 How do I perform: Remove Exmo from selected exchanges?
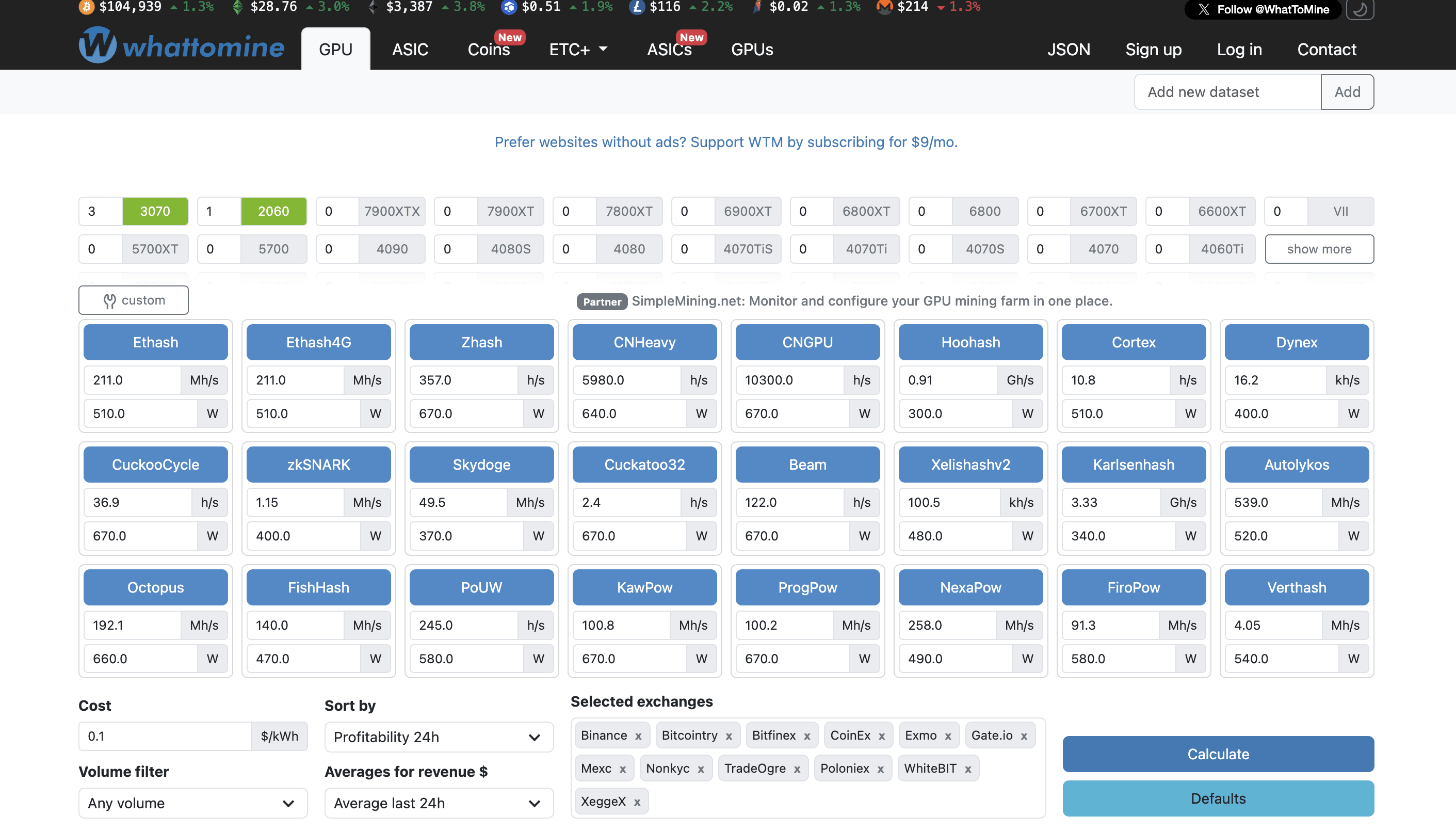[948, 736]
